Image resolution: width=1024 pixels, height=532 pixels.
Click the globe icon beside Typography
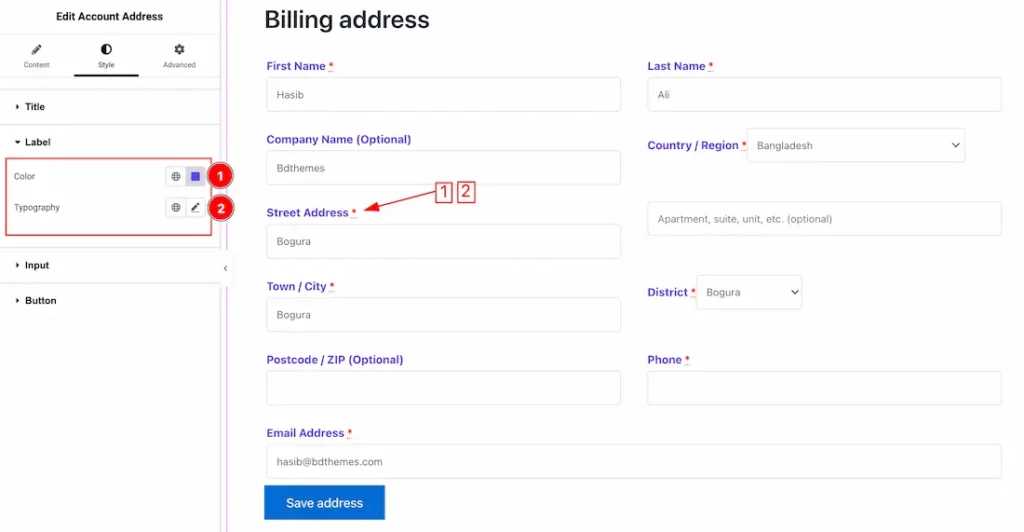176,208
